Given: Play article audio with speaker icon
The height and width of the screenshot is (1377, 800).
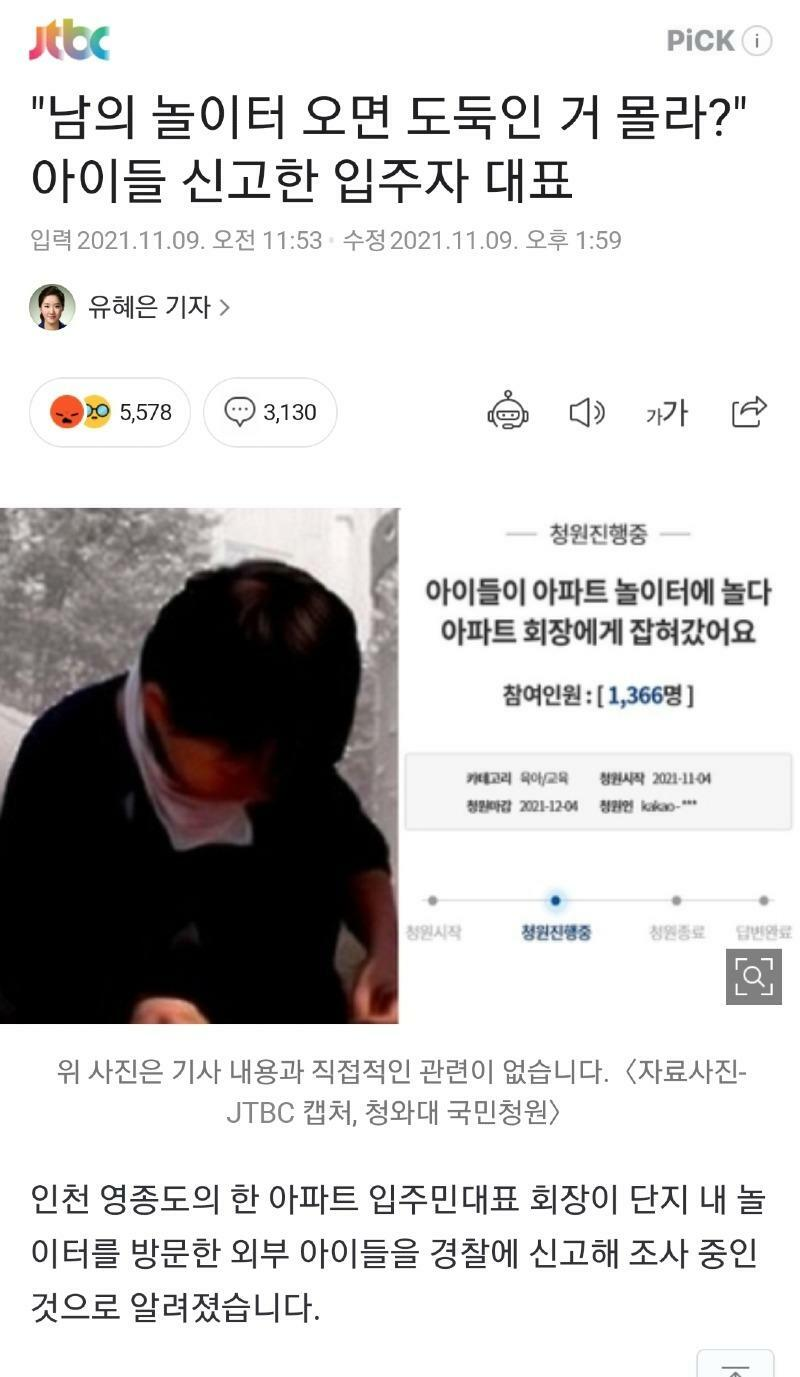Looking at the screenshot, I should (587, 412).
